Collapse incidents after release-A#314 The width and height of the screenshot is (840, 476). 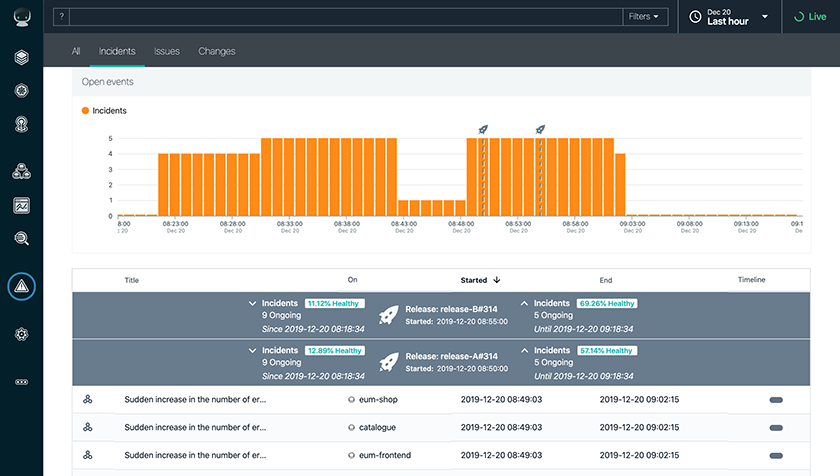[524, 351]
